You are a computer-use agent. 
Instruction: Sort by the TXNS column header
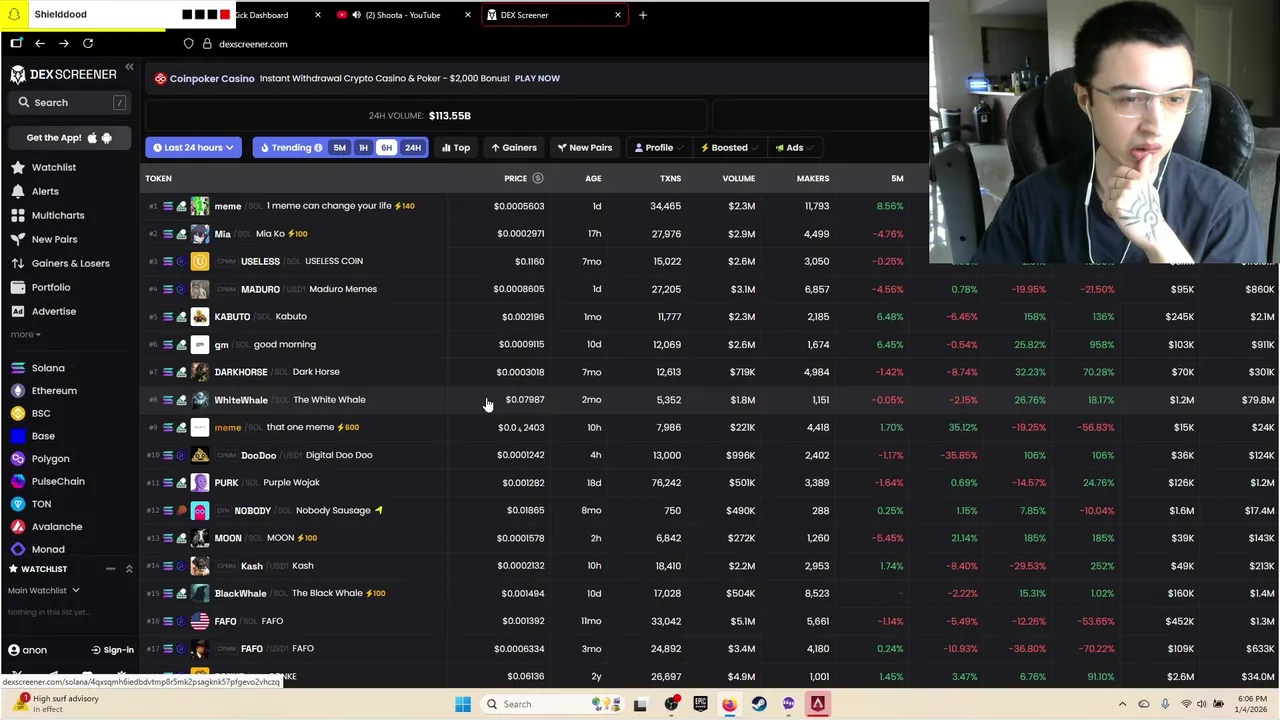(x=670, y=178)
